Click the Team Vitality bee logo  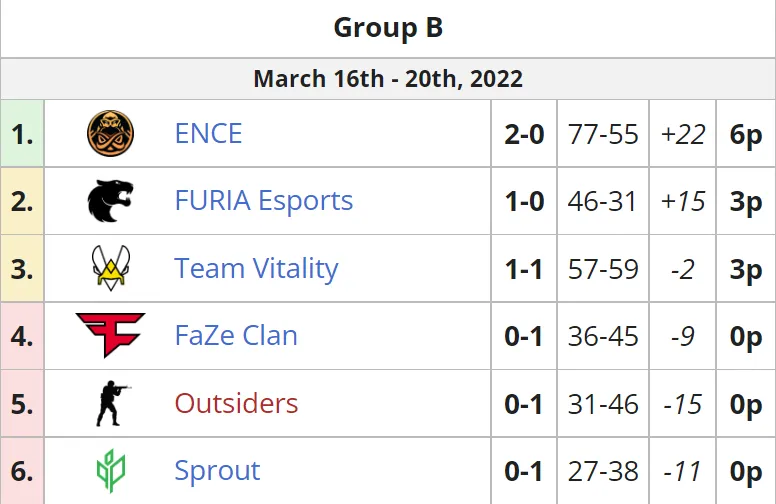click(x=111, y=268)
